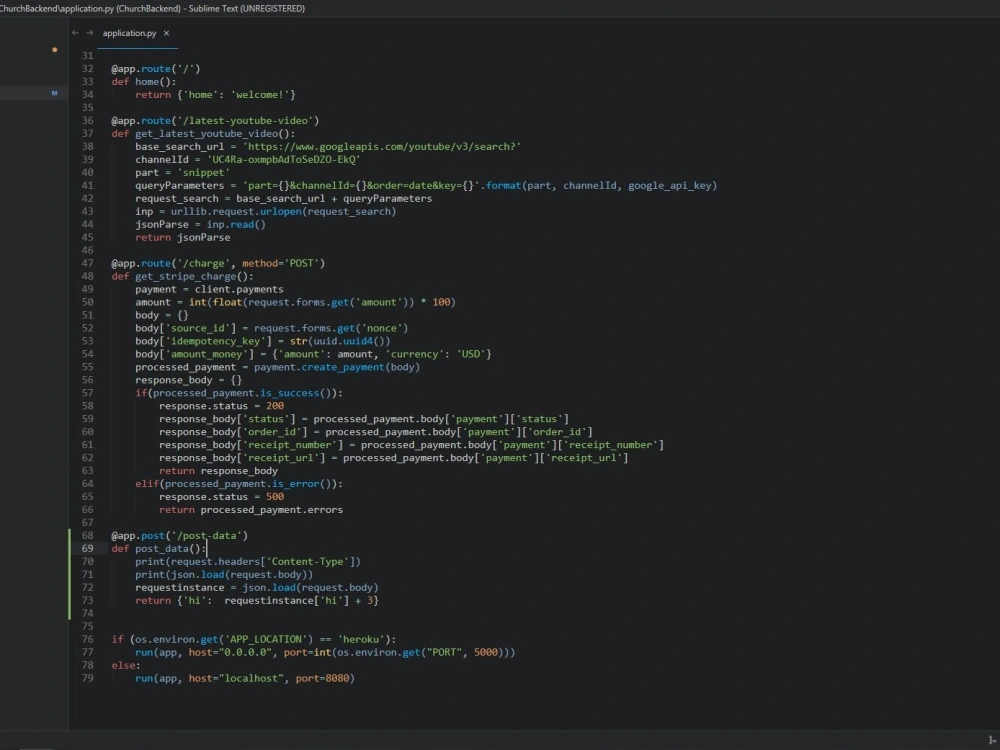Click the '/latest-youtube-video' route string
1000x750 pixels.
pos(245,121)
